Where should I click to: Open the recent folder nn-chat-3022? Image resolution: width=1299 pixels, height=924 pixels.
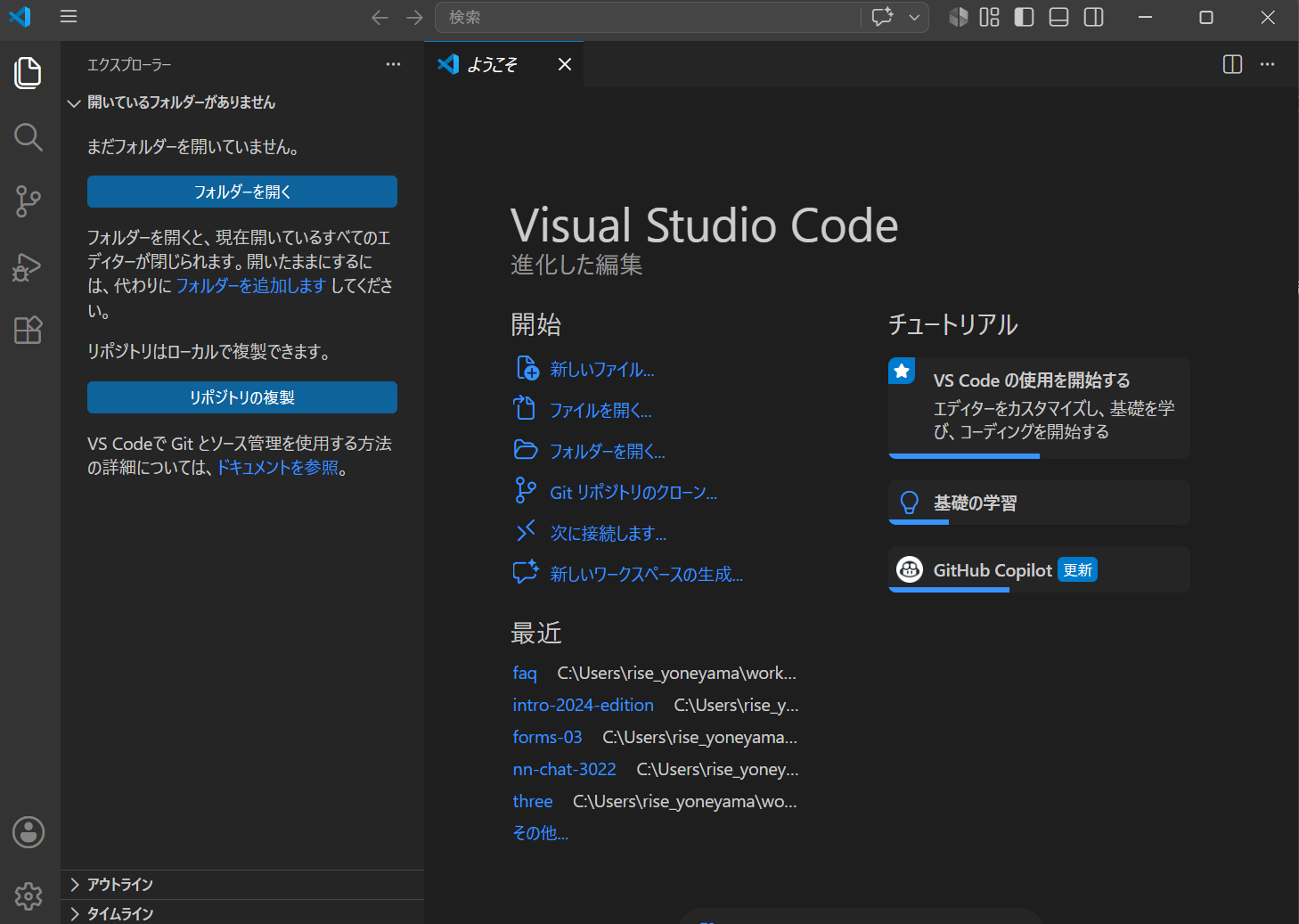[565, 770]
